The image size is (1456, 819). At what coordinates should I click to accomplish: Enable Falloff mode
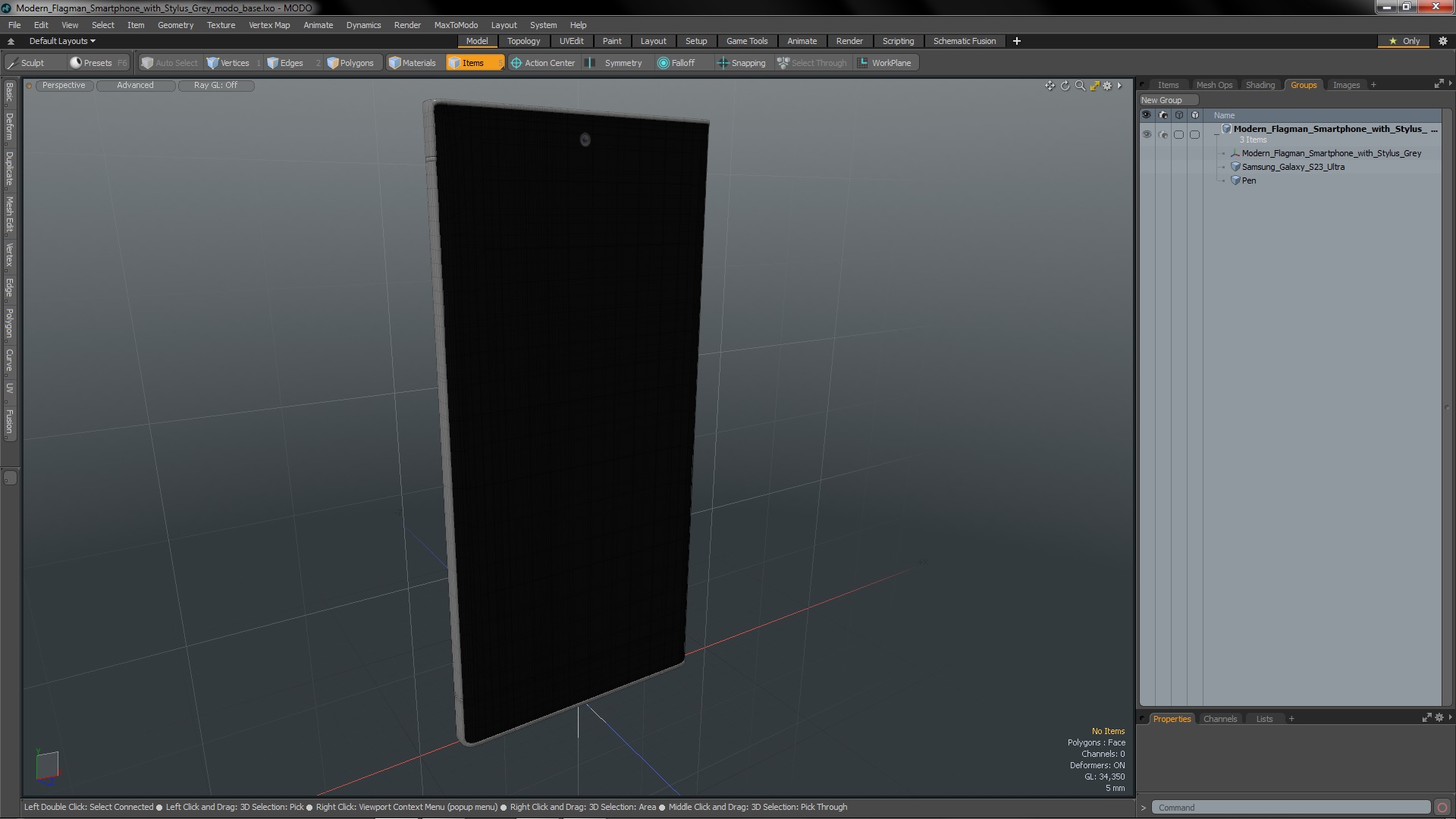click(682, 62)
